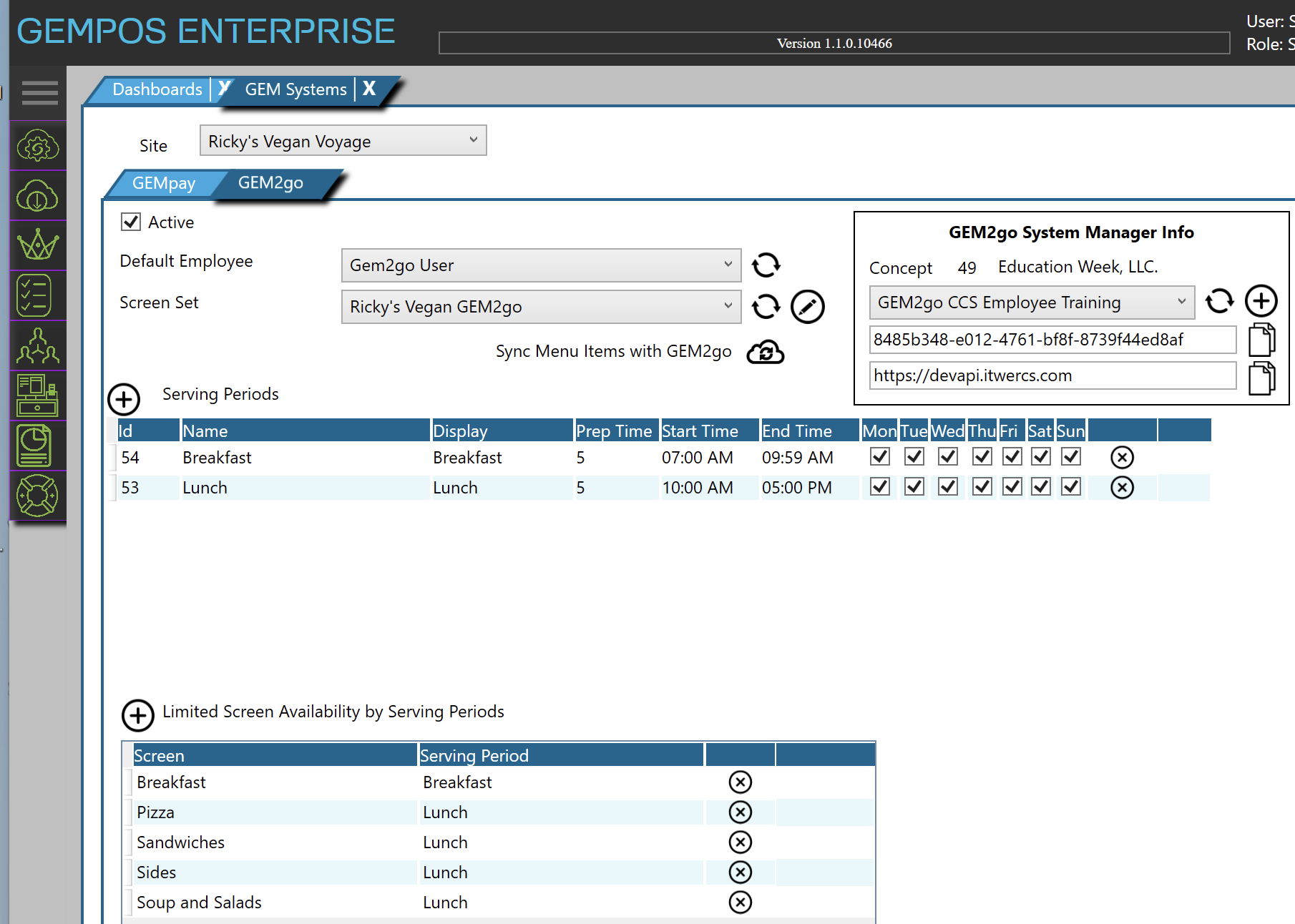Open the Site dropdown
Image resolution: width=1295 pixels, height=924 pixels.
[343, 141]
